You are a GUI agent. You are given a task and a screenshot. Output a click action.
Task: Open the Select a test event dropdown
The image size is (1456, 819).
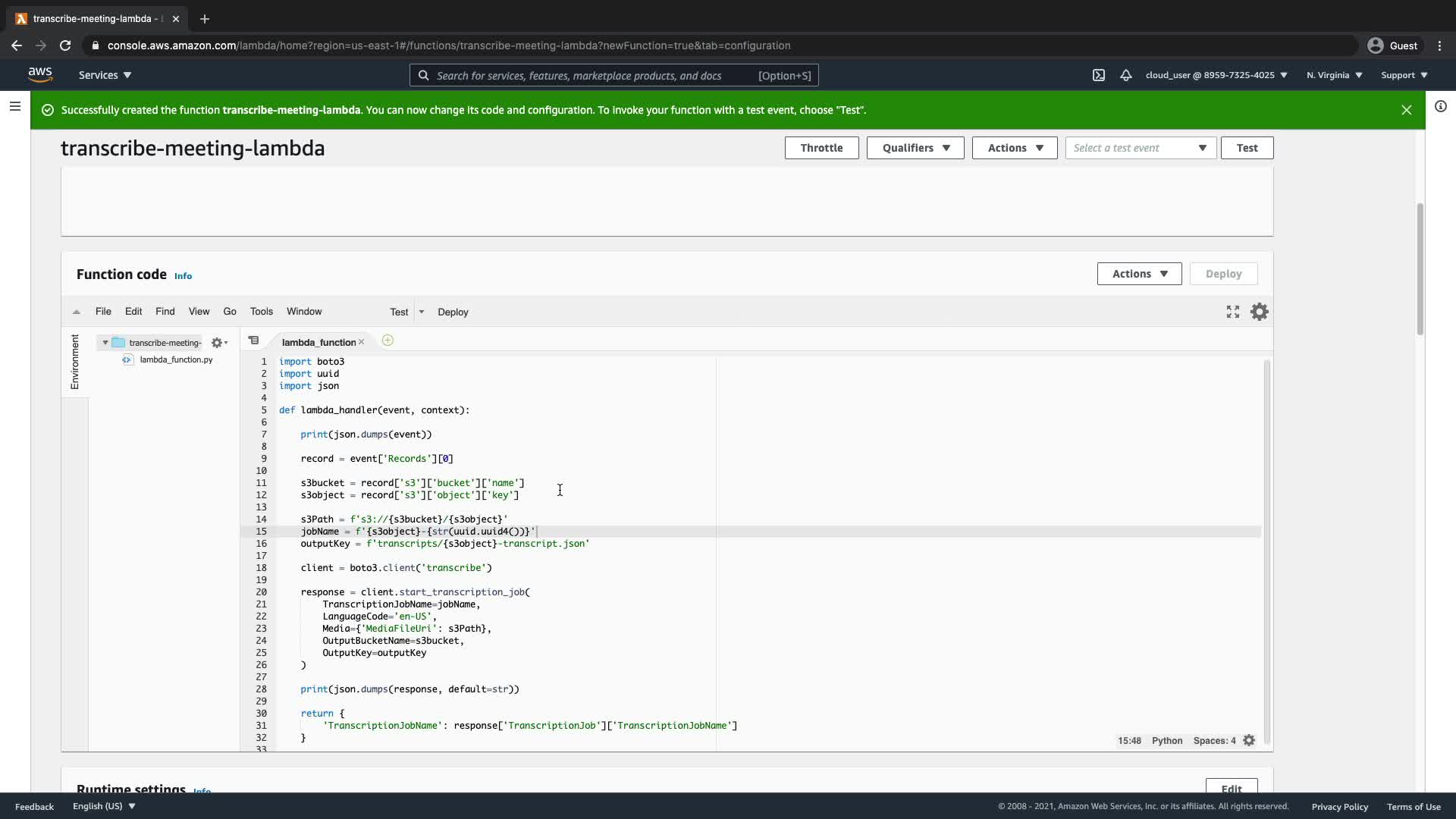click(x=1140, y=148)
